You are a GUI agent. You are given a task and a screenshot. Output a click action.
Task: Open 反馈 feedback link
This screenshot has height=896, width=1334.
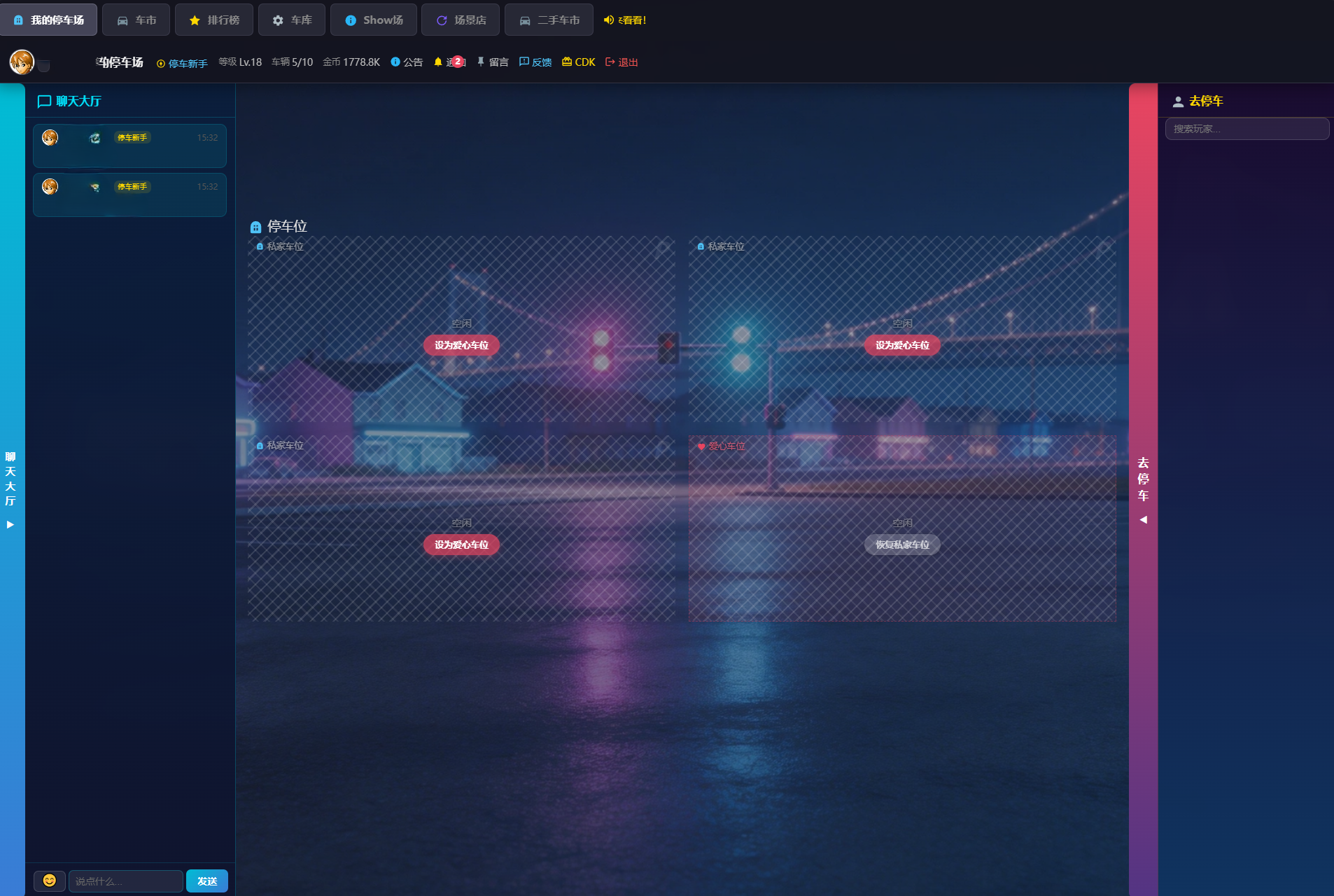(x=535, y=62)
